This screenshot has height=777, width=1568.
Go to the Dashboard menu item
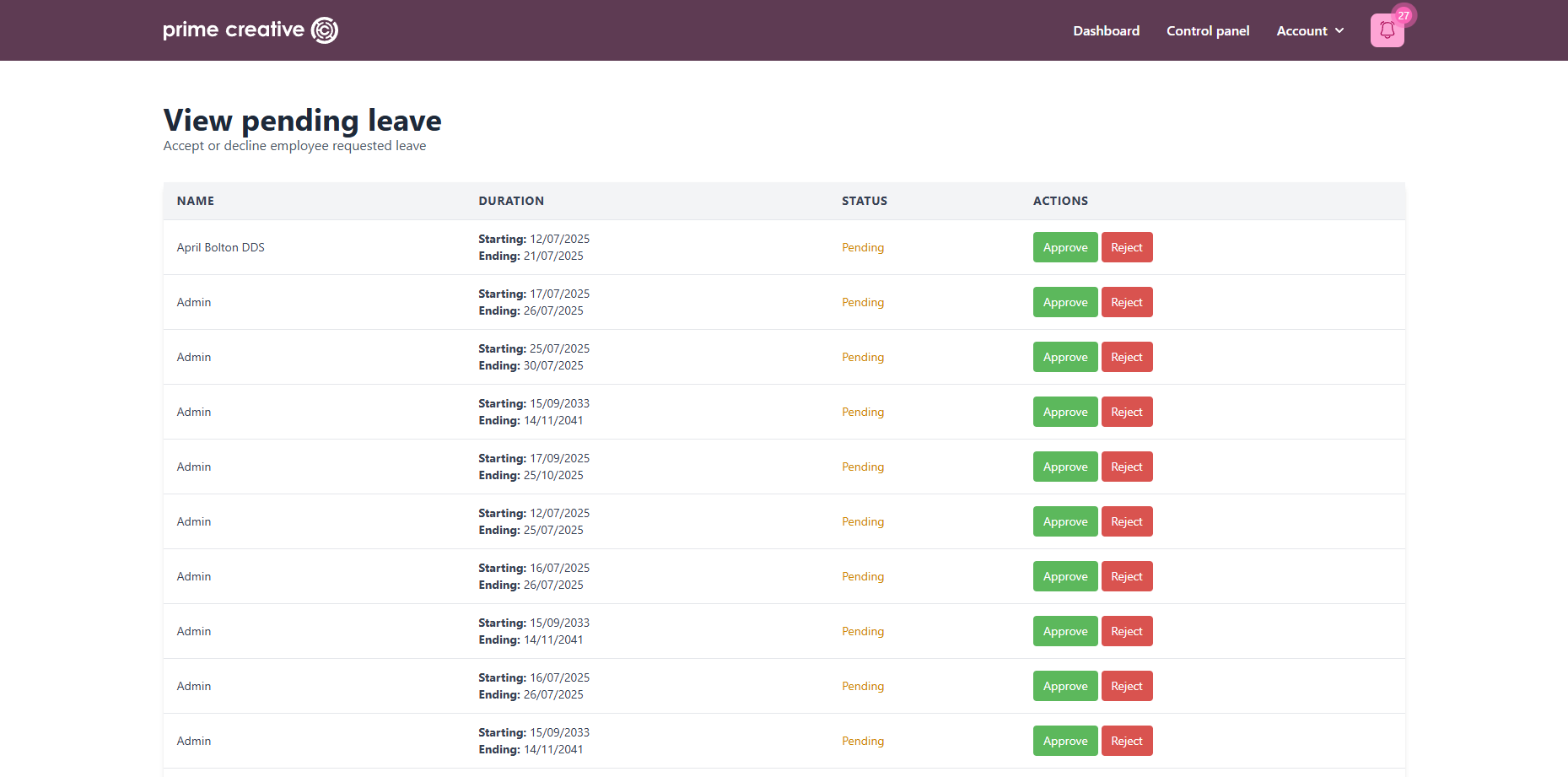1106,31
